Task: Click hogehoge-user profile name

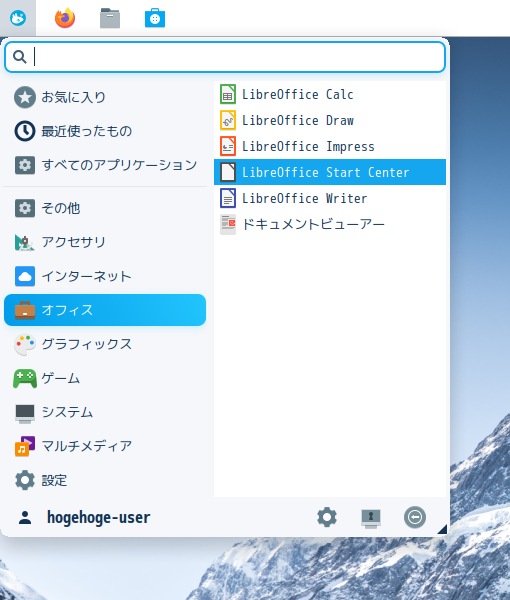Action: pos(99,517)
